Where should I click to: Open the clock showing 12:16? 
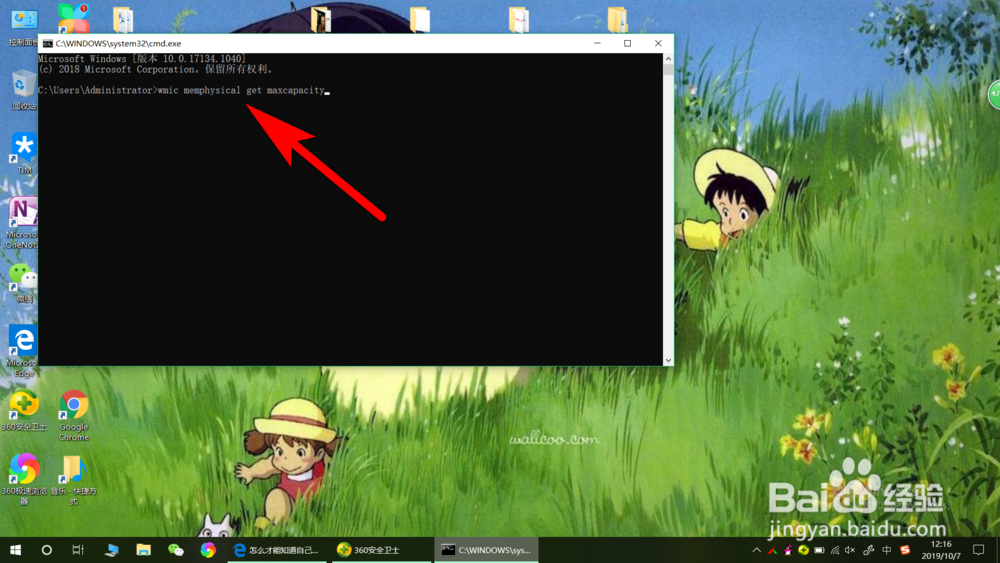coord(941,550)
